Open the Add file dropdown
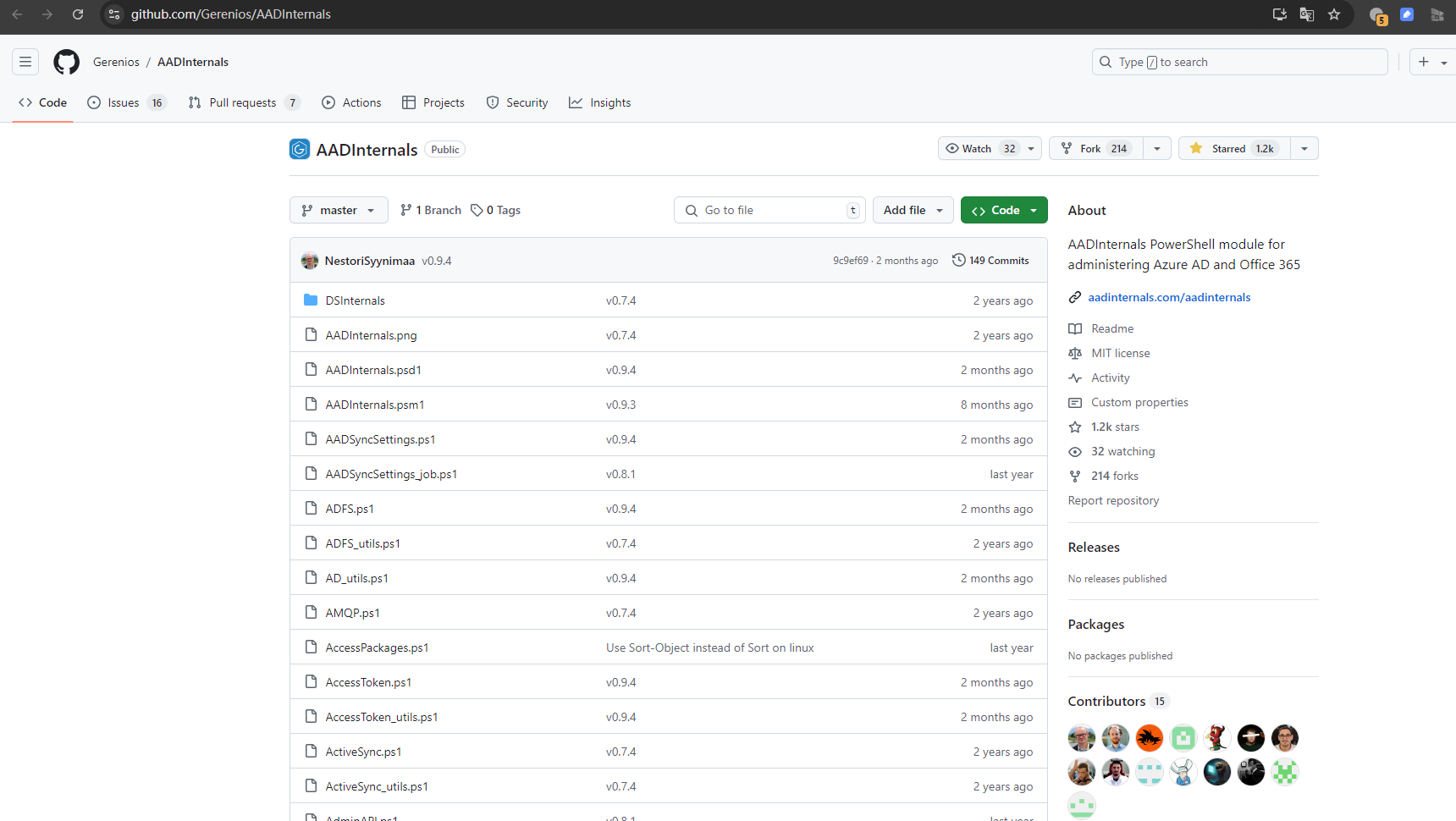This screenshot has width=1456, height=821. click(x=913, y=210)
